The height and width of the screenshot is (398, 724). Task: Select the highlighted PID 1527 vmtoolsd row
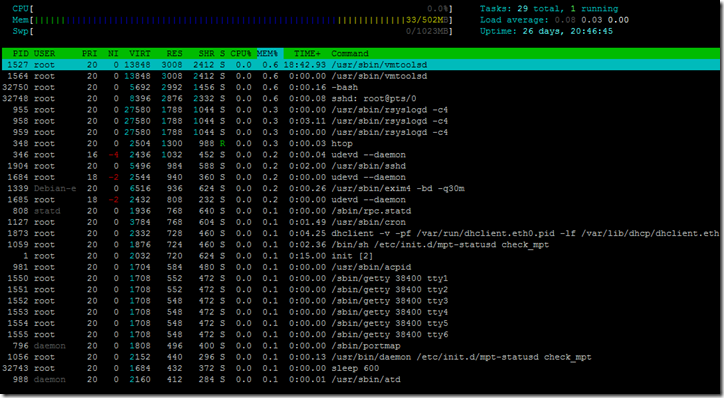(x=361, y=65)
